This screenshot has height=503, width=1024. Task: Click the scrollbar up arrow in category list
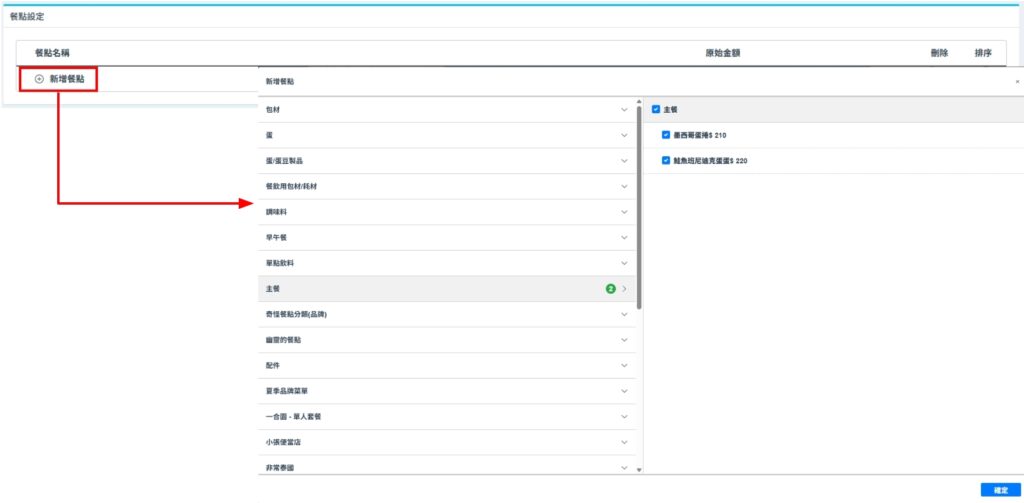(x=639, y=102)
